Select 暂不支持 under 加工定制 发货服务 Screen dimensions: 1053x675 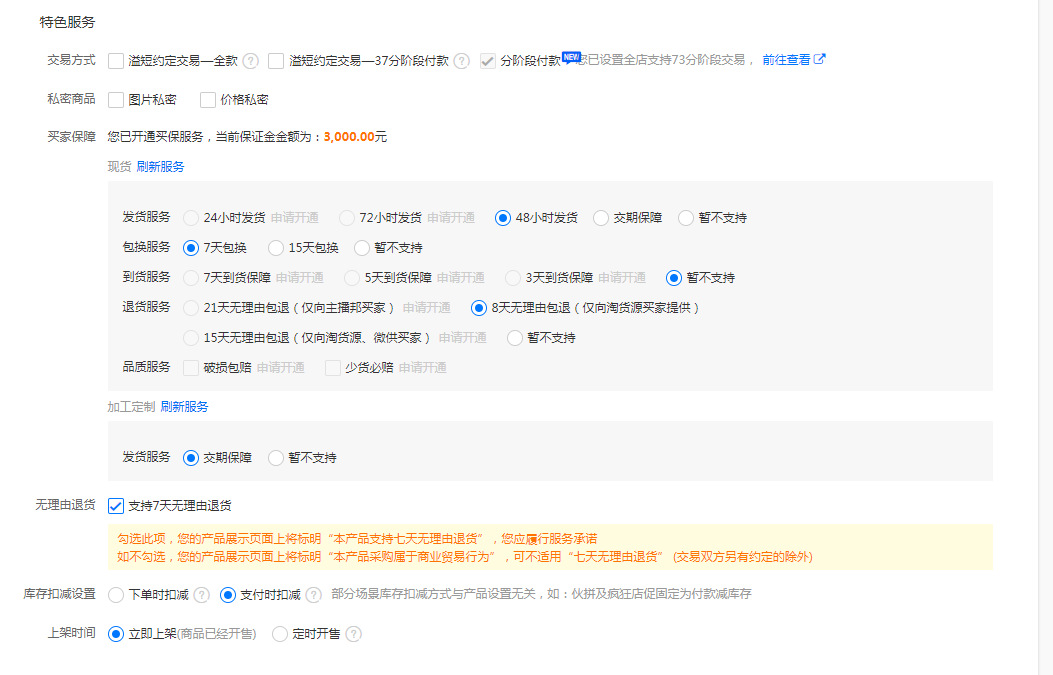(x=276, y=458)
